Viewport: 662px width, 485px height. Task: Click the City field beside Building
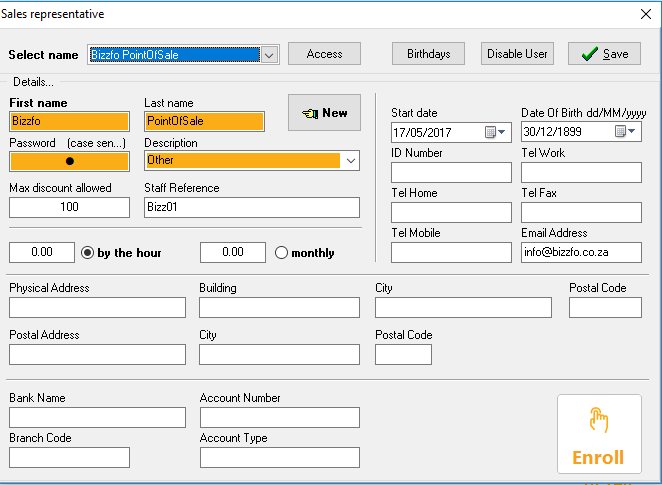click(x=463, y=307)
